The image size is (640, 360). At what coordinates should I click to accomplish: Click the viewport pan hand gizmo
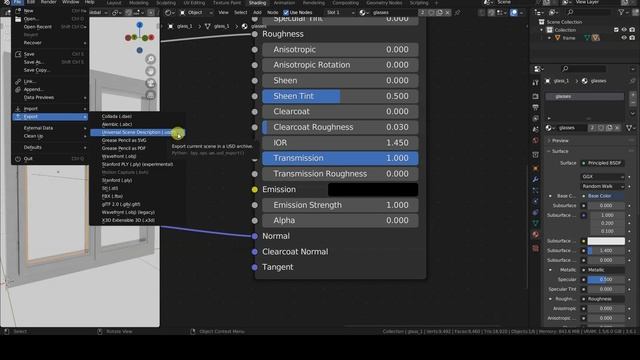coord(151,71)
